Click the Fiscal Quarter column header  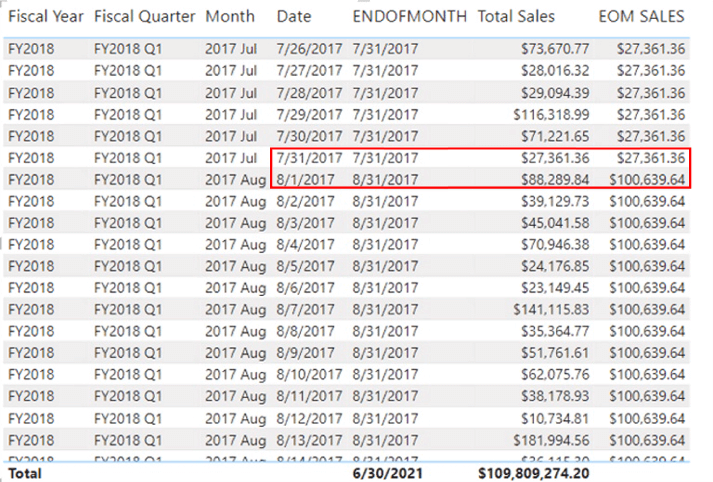pos(145,17)
